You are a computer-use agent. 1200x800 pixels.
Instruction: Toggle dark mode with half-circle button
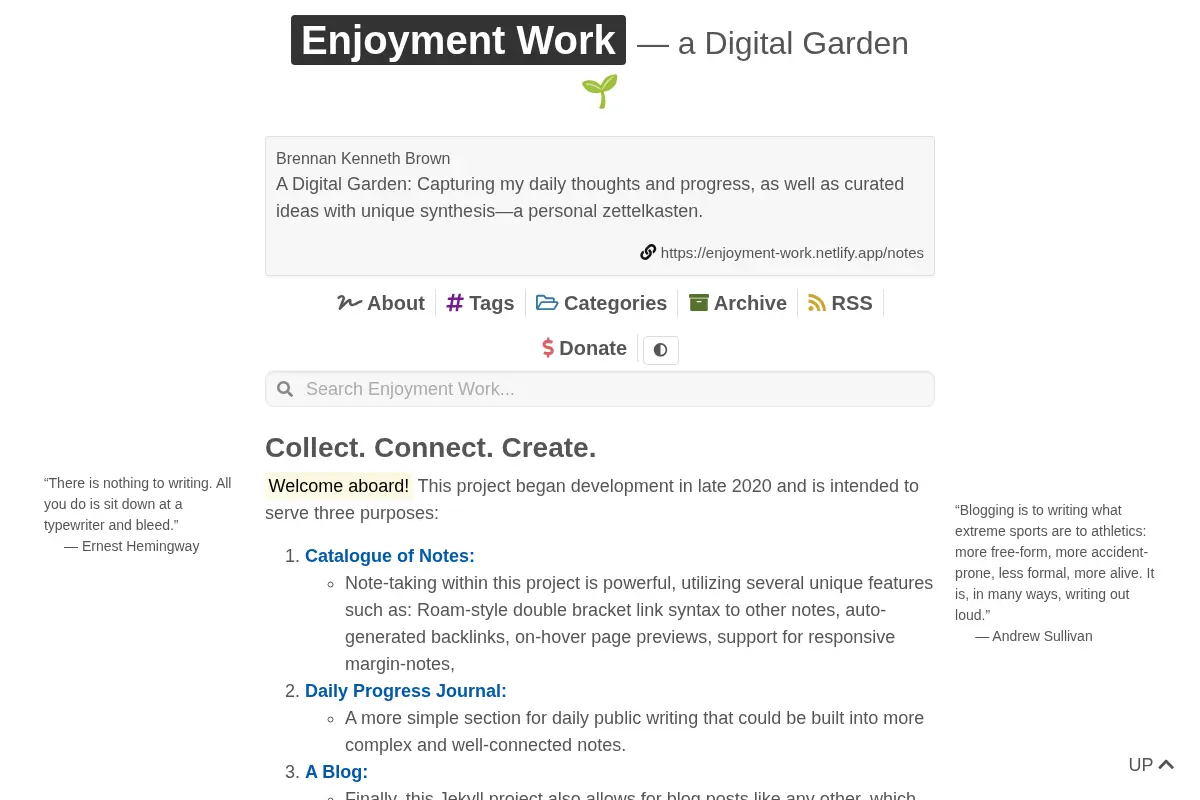(661, 350)
